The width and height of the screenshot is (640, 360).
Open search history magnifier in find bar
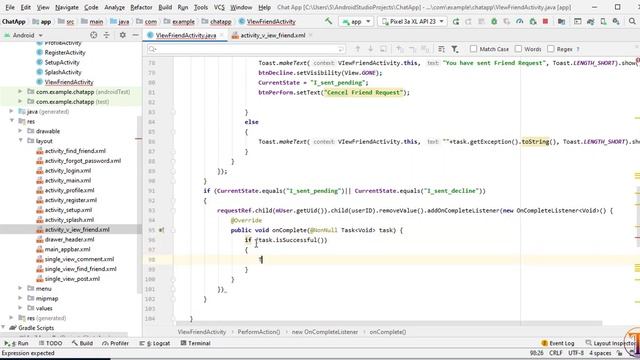pos(153,49)
